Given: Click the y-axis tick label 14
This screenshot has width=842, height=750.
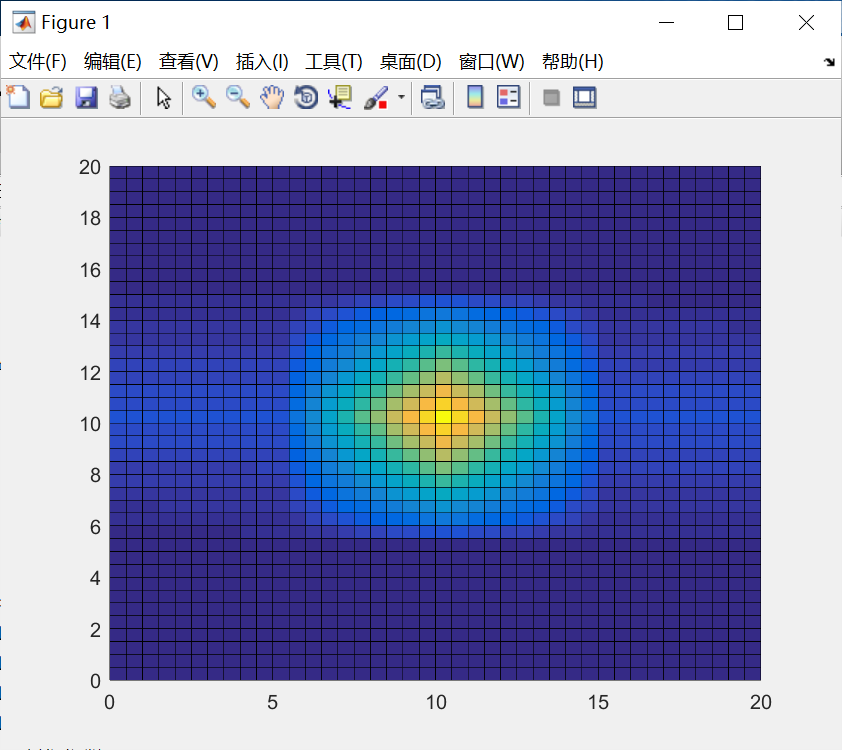Looking at the screenshot, I should click(x=90, y=322).
